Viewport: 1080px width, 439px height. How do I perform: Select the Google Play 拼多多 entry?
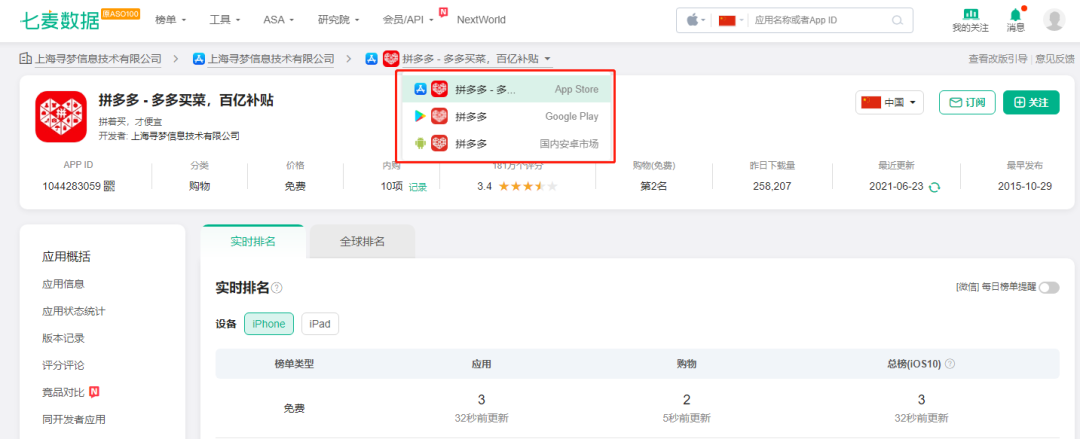(x=506, y=116)
